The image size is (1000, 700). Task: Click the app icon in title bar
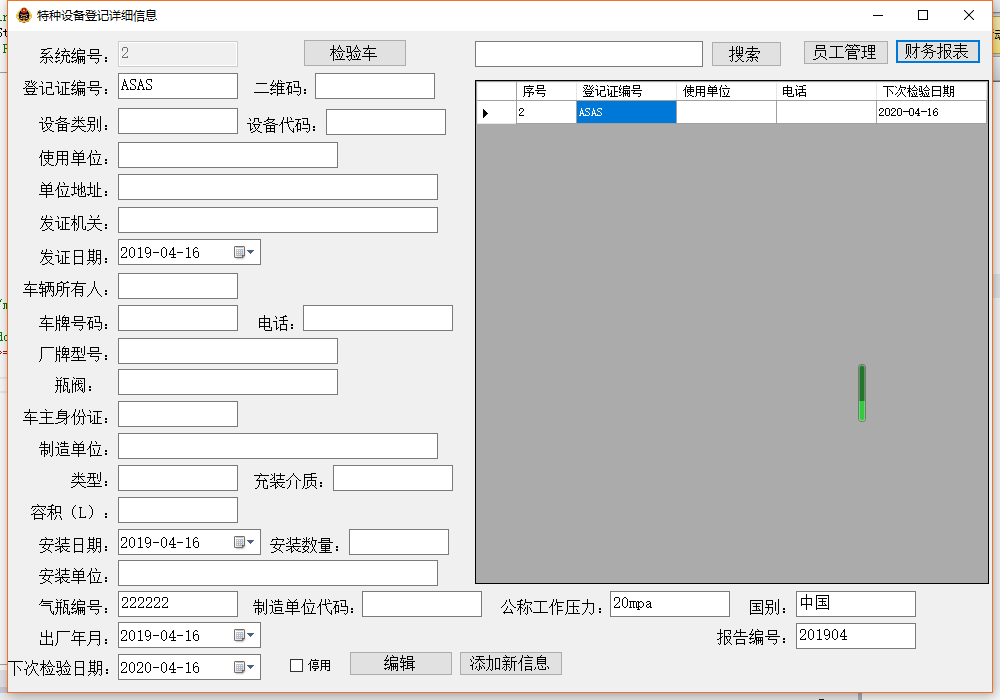point(24,15)
